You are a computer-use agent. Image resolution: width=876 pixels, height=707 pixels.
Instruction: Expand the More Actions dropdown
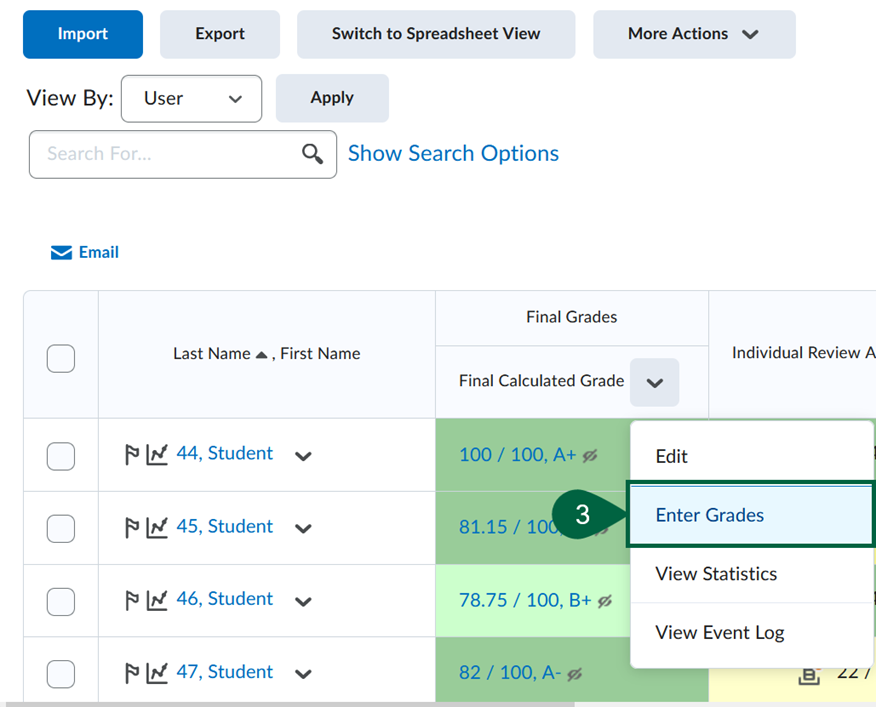tap(694, 34)
